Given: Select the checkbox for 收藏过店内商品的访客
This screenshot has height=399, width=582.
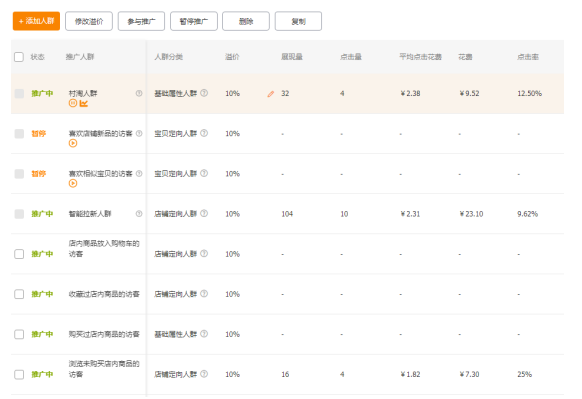Looking at the screenshot, I should click(x=19, y=294).
